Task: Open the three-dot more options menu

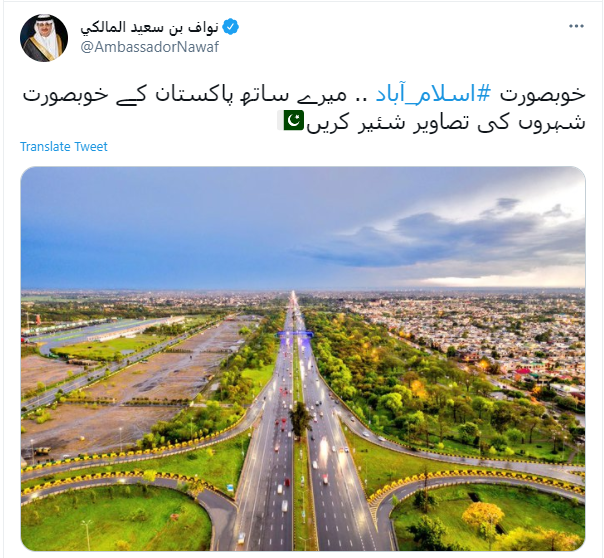Action: coord(576,26)
